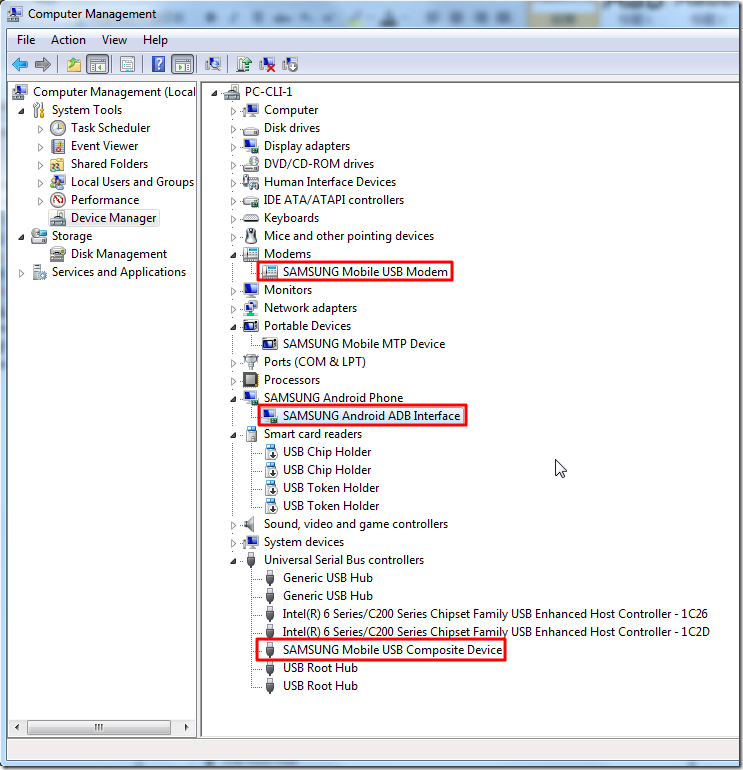This screenshot has width=743, height=770.
Task: Click the Mice and pointing devices icon
Action: click(x=251, y=236)
